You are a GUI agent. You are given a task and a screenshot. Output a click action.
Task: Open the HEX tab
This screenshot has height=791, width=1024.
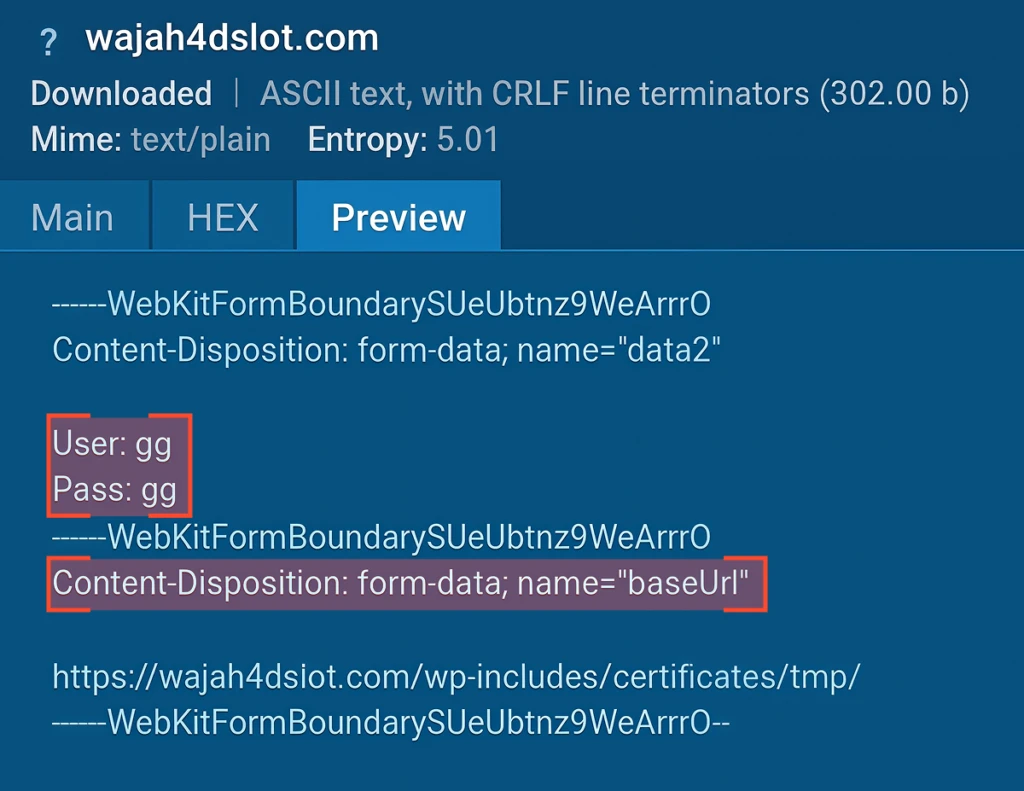pos(223,217)
